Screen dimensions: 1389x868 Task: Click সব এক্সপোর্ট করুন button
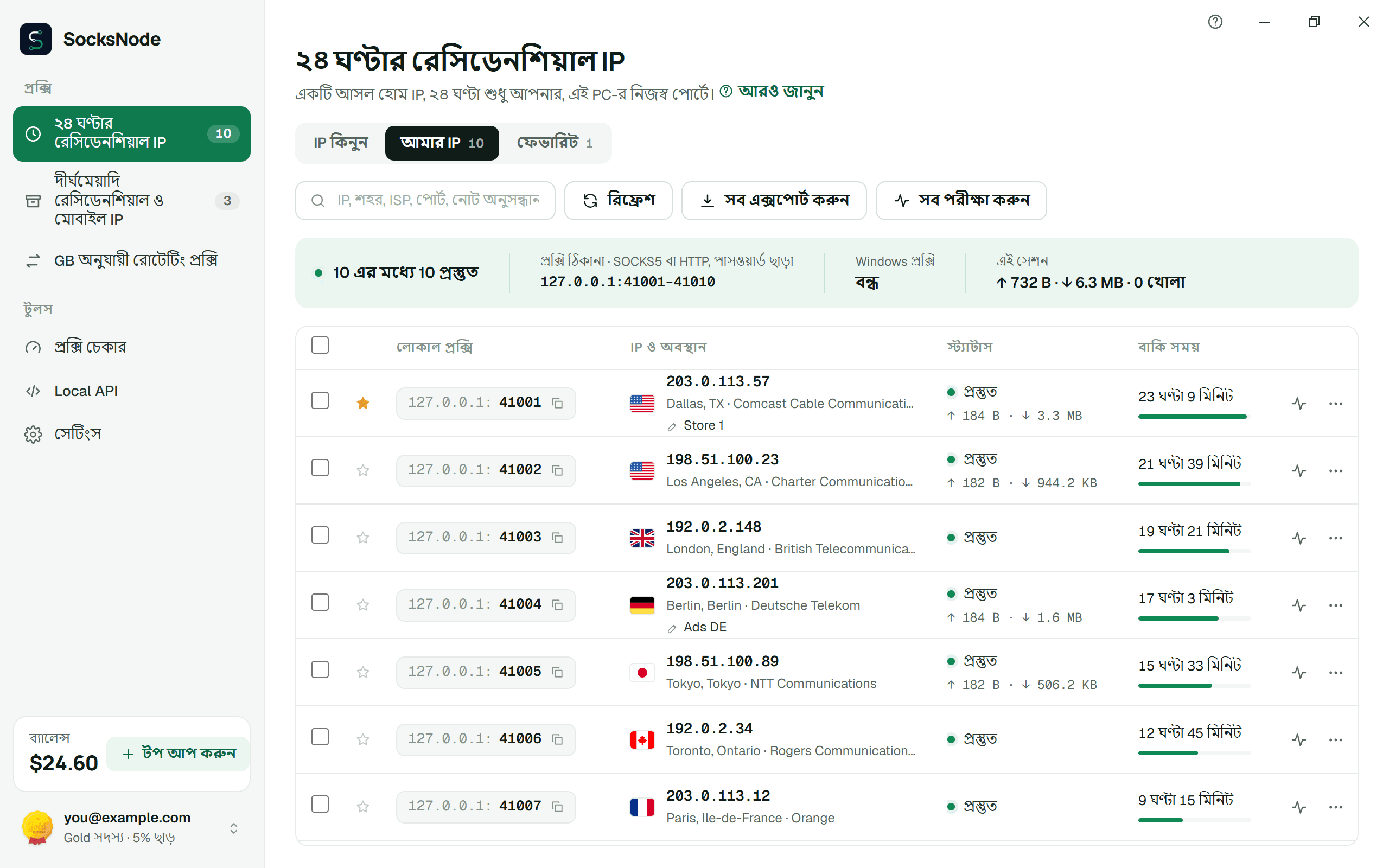774,200
